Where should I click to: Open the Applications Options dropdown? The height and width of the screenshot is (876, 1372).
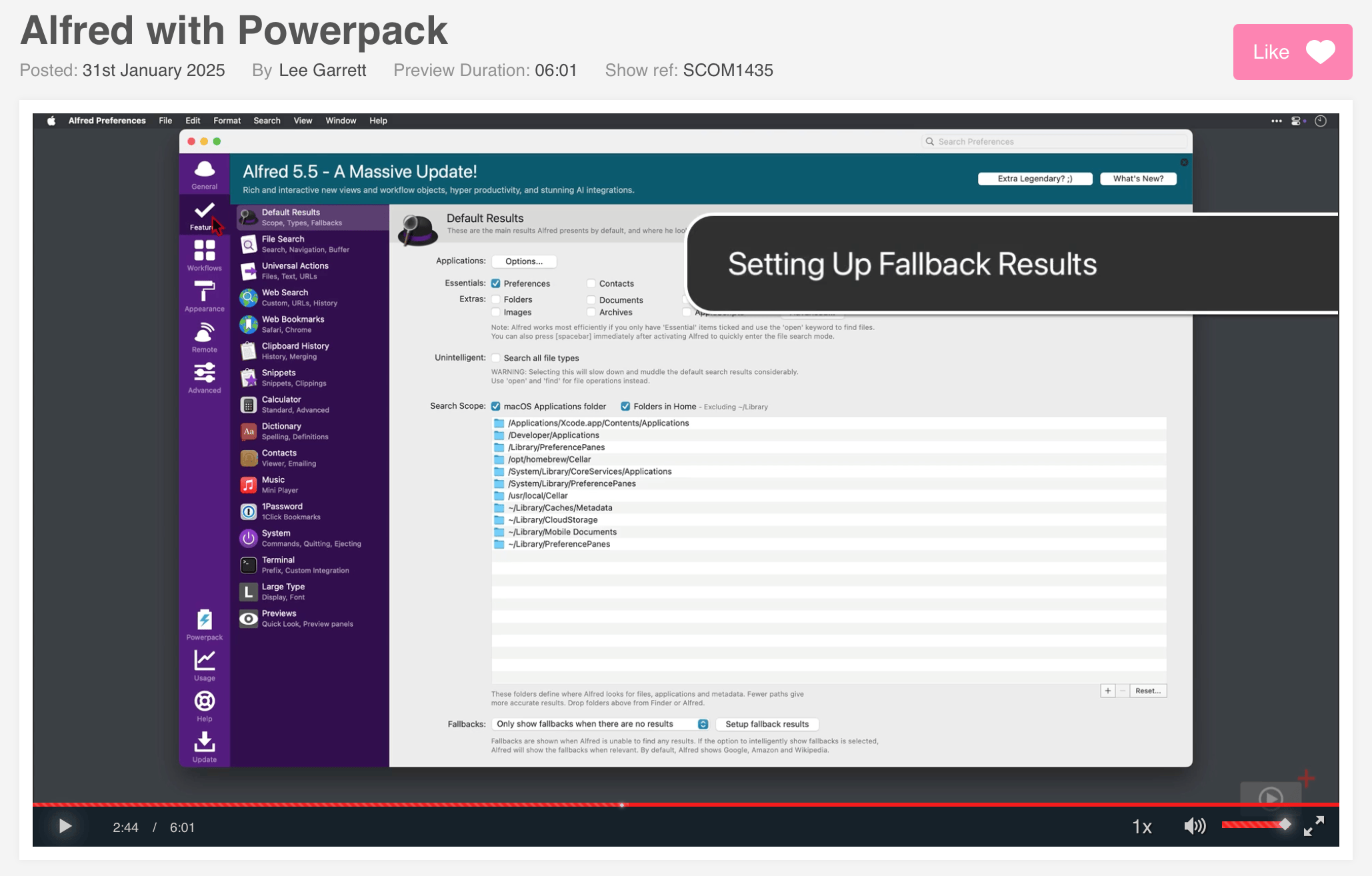click(523, 261)
